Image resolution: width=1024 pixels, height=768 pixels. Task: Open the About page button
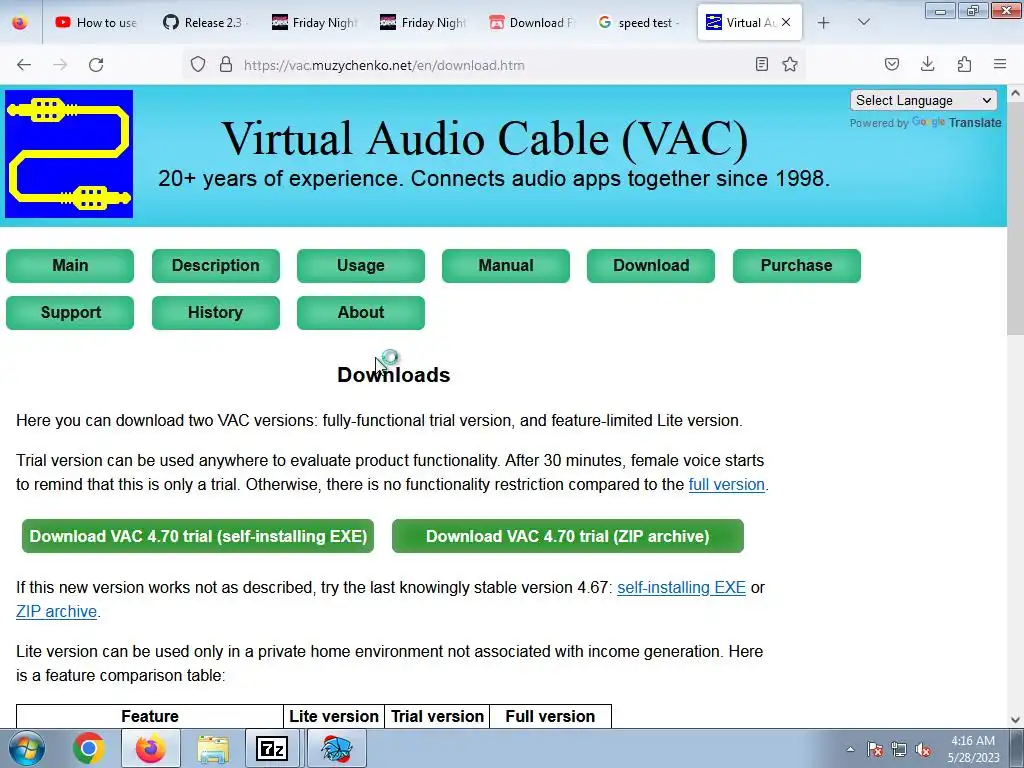(360, 313)
